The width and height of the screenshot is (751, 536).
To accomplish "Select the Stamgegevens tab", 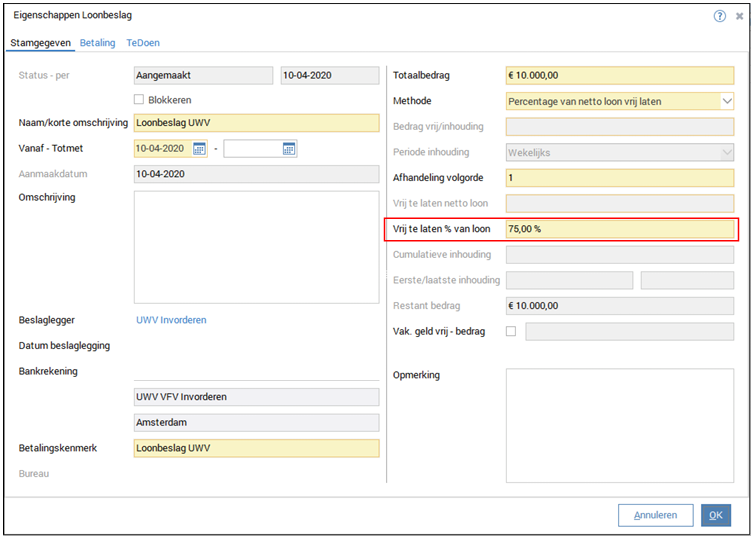I will (x=40, y=43).
